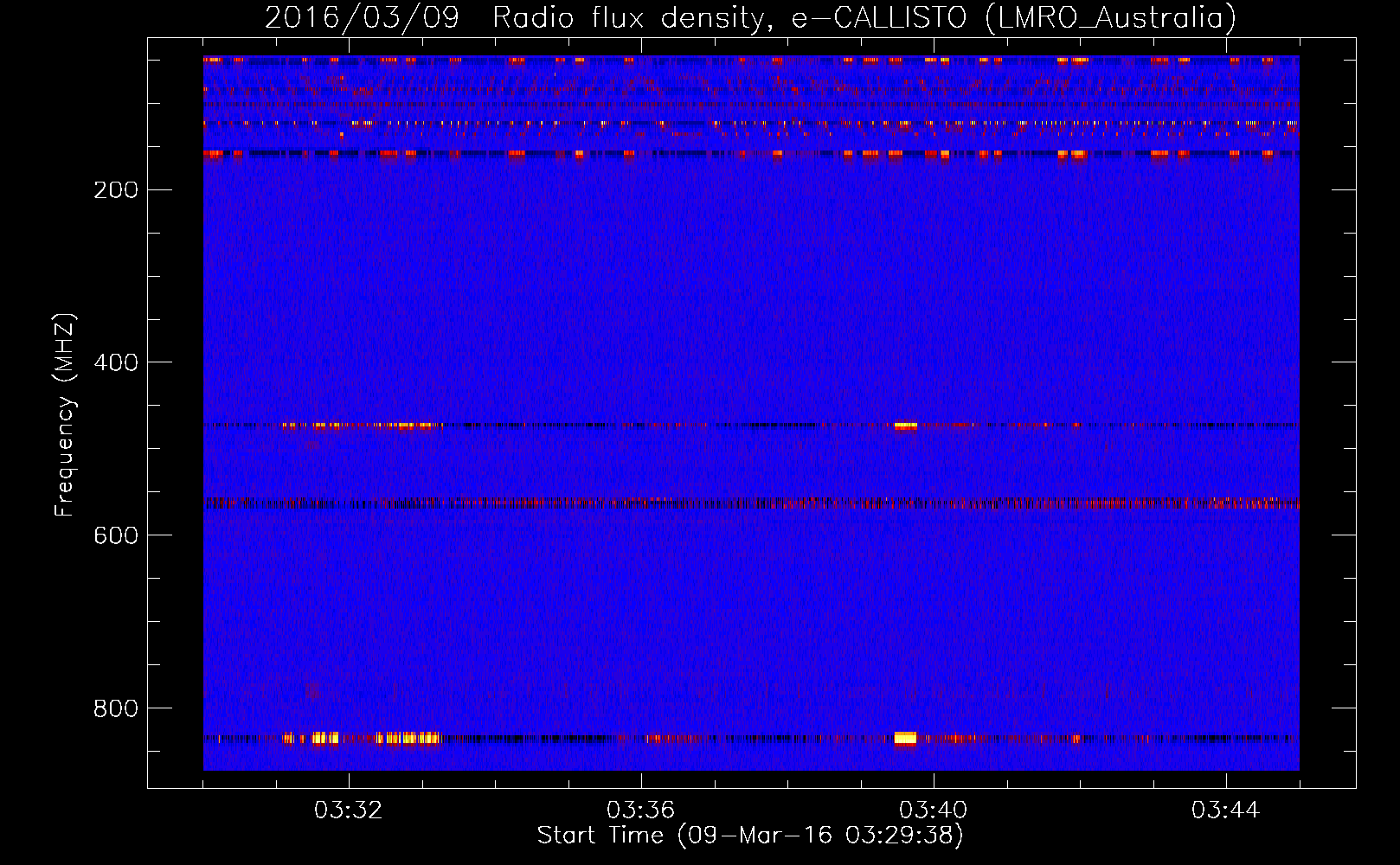The height and width of the screenshot is (865, 1400).
Task: Click the 600 frequency tick label
Action: point(116,535)
